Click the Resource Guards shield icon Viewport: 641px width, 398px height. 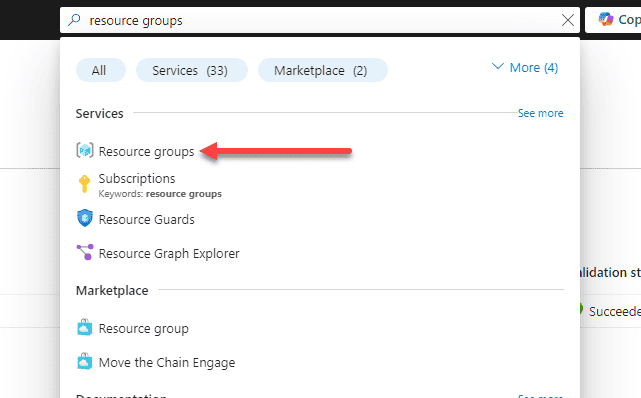pos(85,218)
